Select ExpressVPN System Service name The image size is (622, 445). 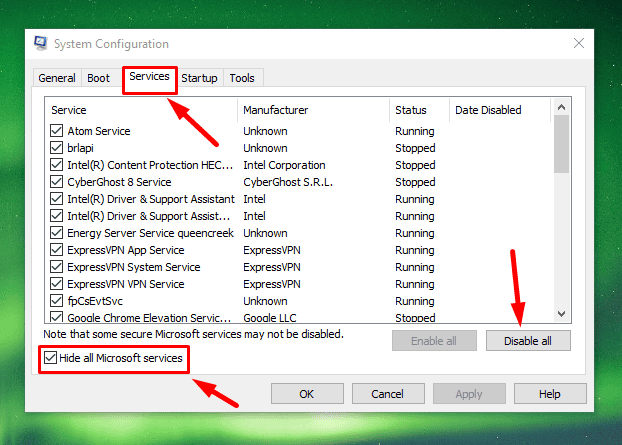pos(134,267)
